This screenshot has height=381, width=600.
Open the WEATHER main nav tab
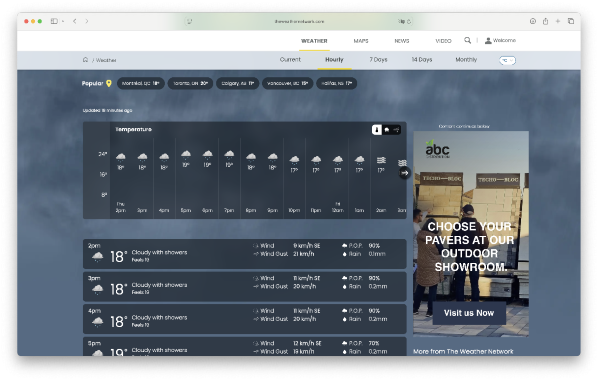pyautogui.click(x=314, y=41)
